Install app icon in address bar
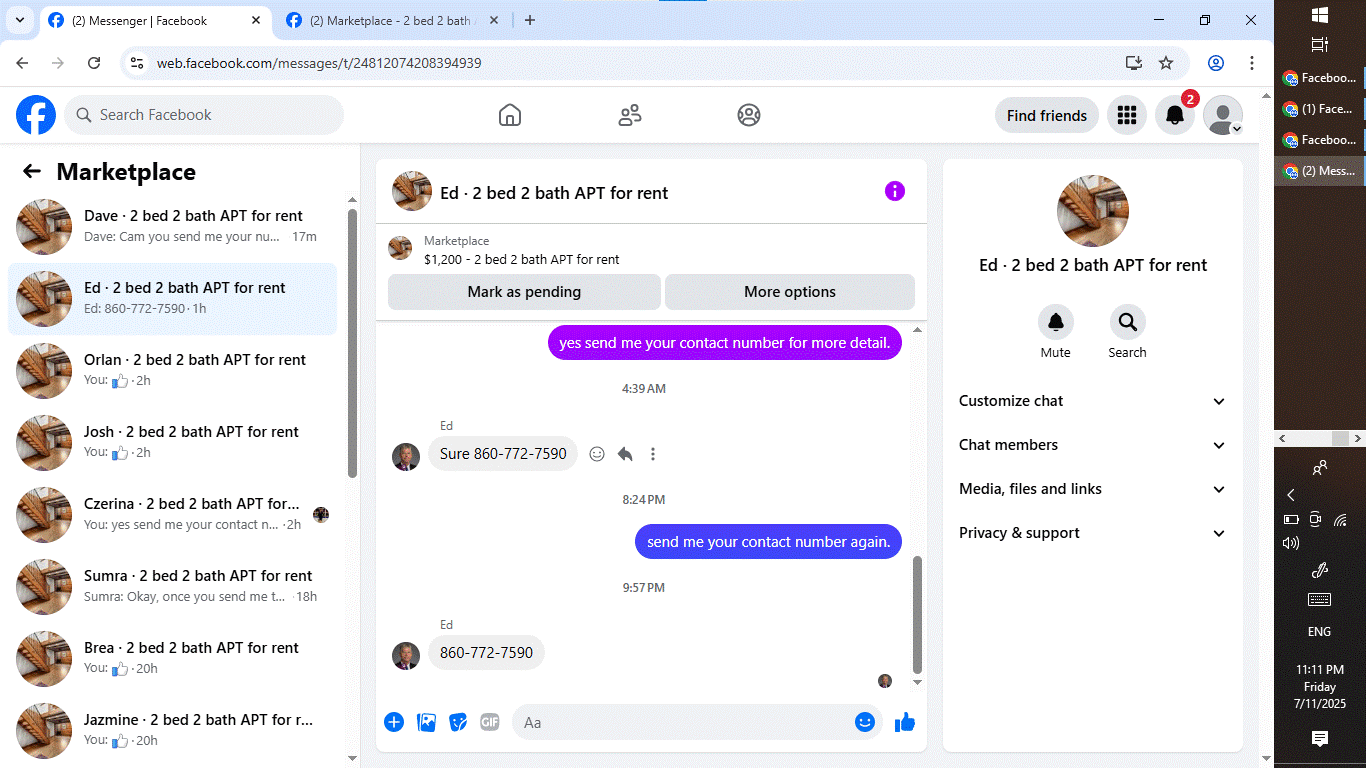 pyautogui.click(x=1134, y=63)
